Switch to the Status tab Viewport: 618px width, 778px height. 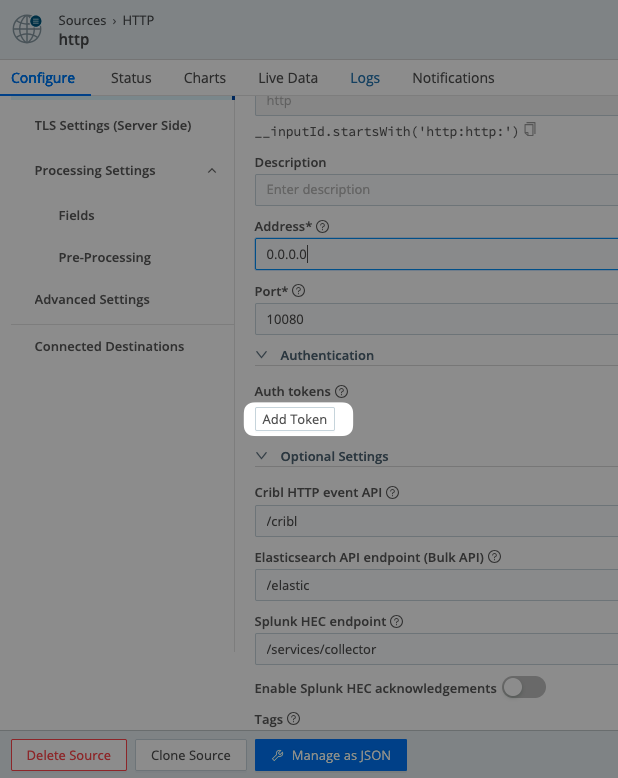tap(131, 78)
